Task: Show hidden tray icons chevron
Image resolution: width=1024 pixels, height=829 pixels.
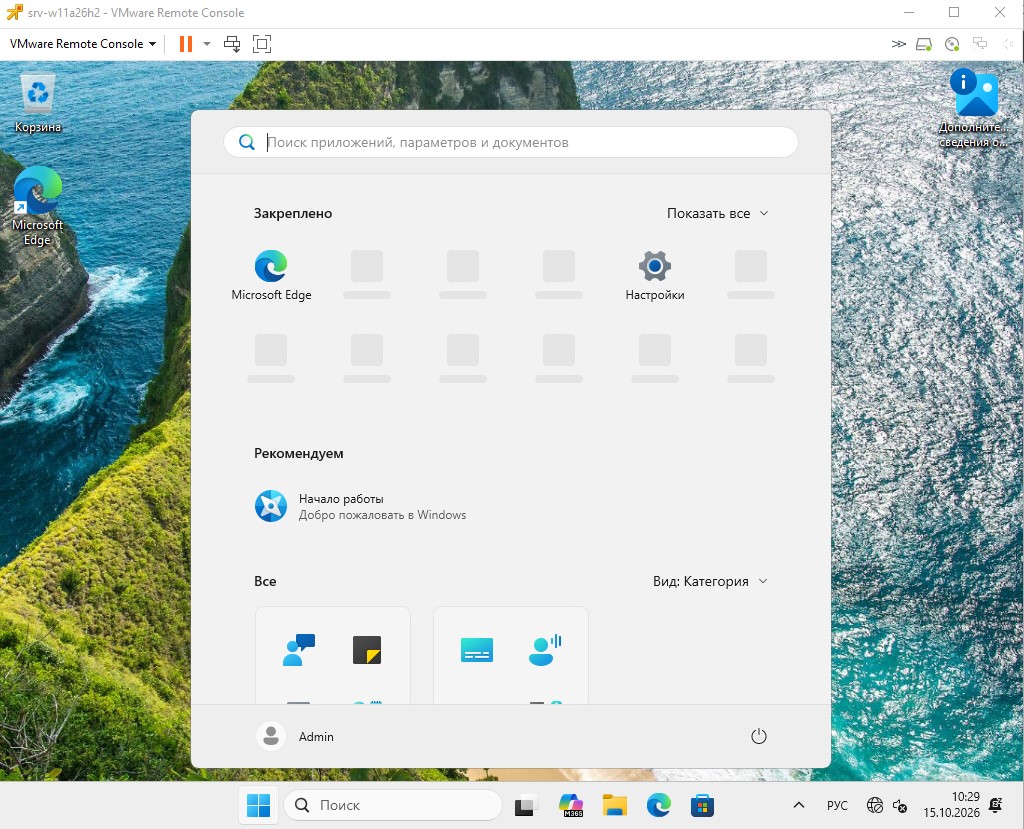Action: [x=799, y=805]
